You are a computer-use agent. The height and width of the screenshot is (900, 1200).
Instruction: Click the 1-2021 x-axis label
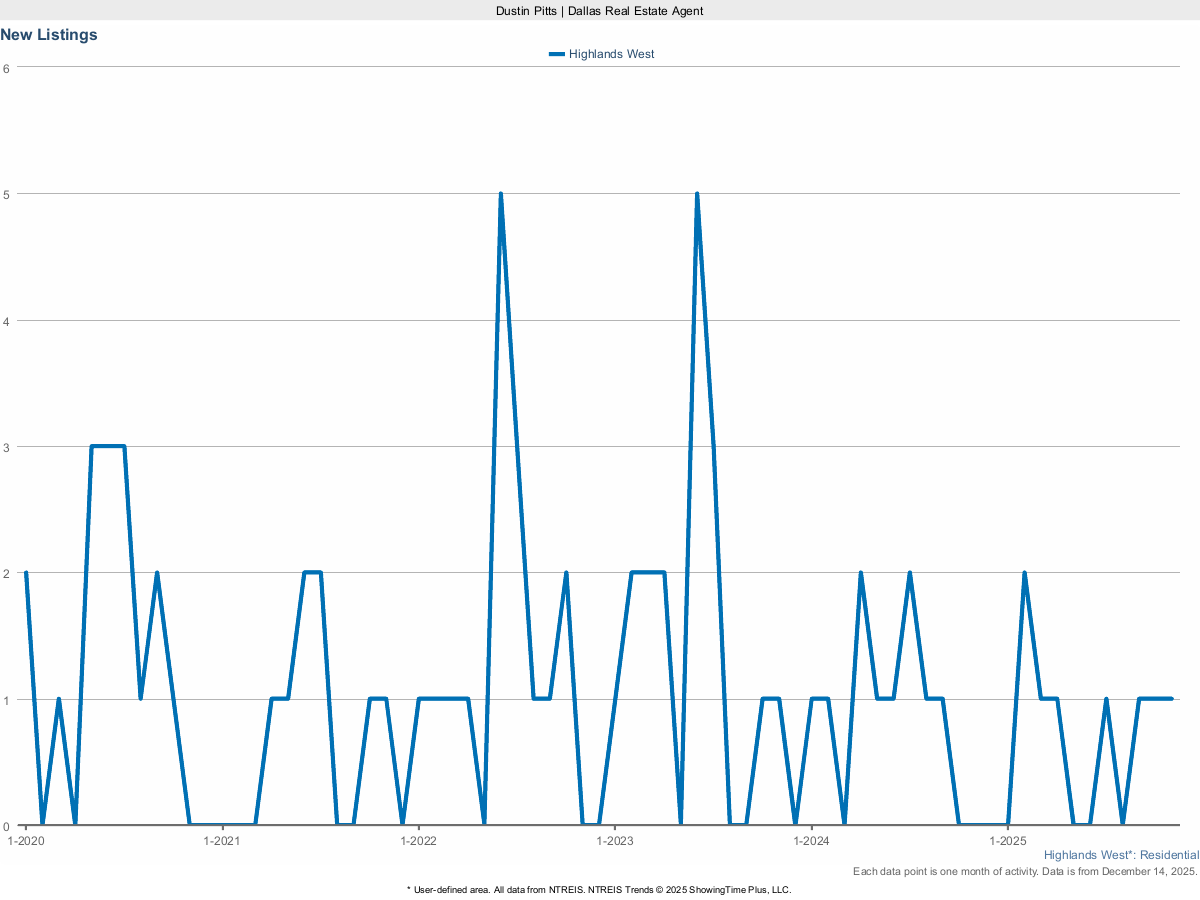pos(222,841)
